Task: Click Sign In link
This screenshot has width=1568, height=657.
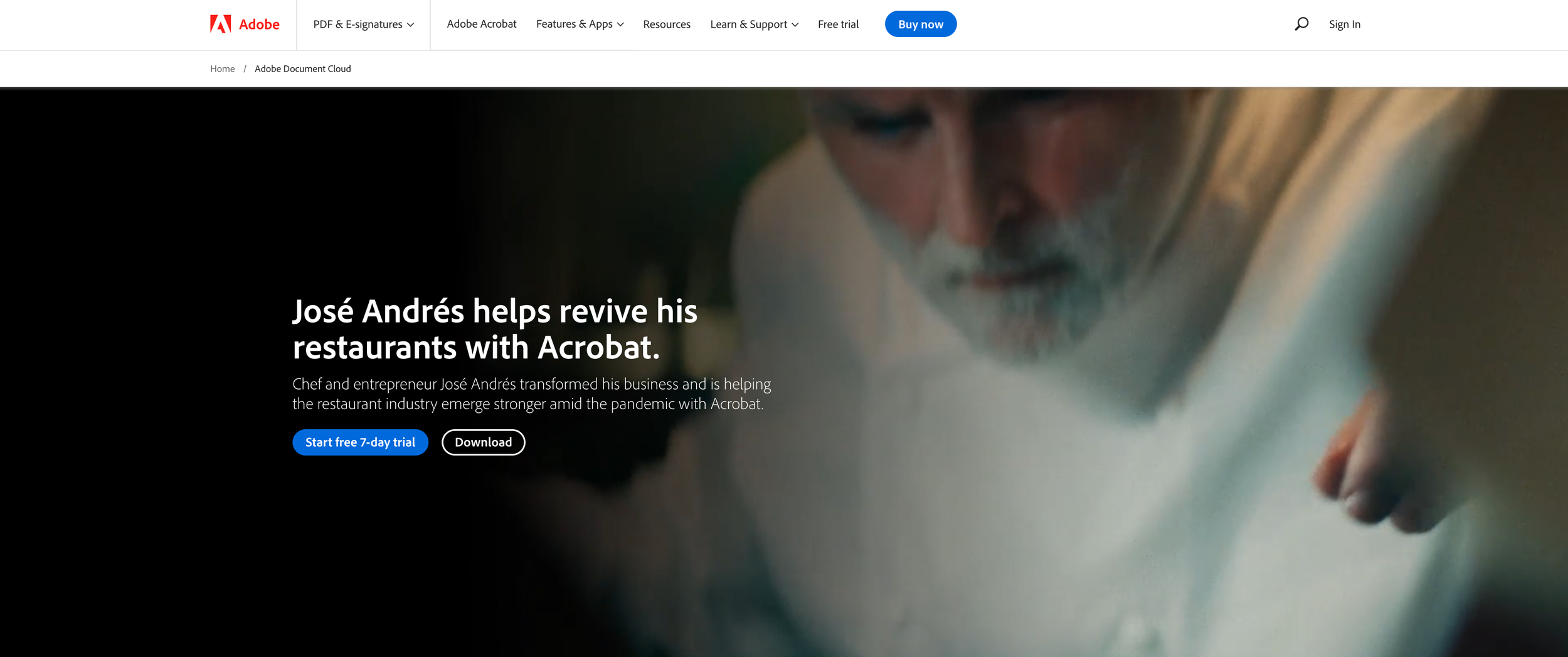Action: [1344, 24]
